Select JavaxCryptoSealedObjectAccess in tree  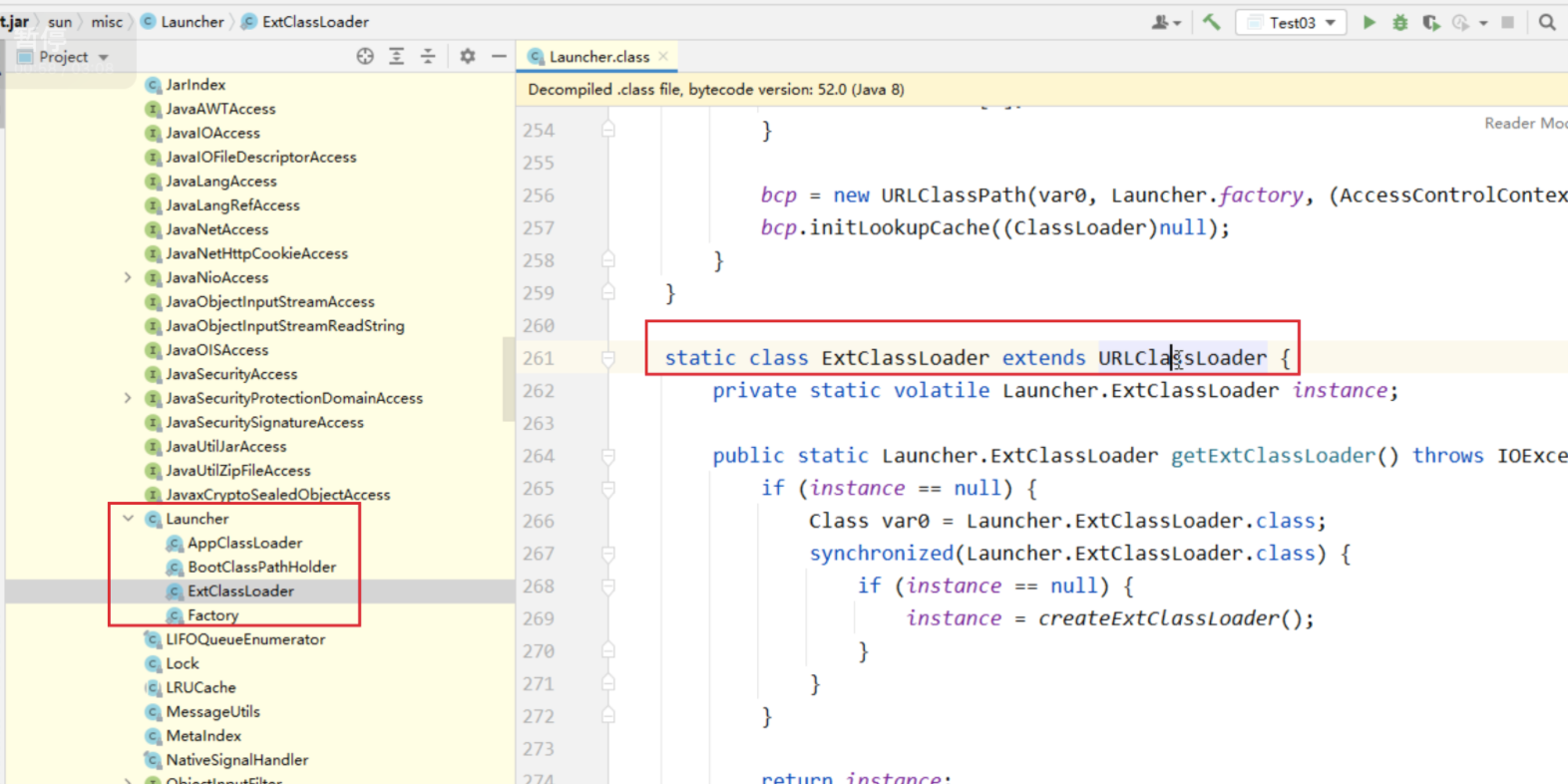pyautogui.click(x=277, y=495)
